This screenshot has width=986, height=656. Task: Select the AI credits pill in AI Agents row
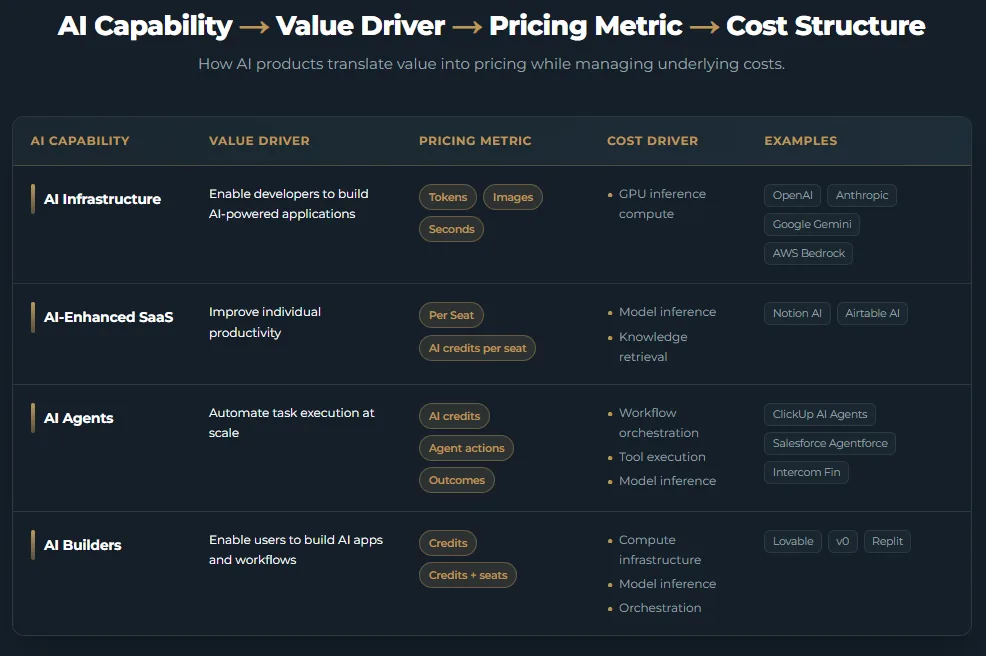coord(454,416)
